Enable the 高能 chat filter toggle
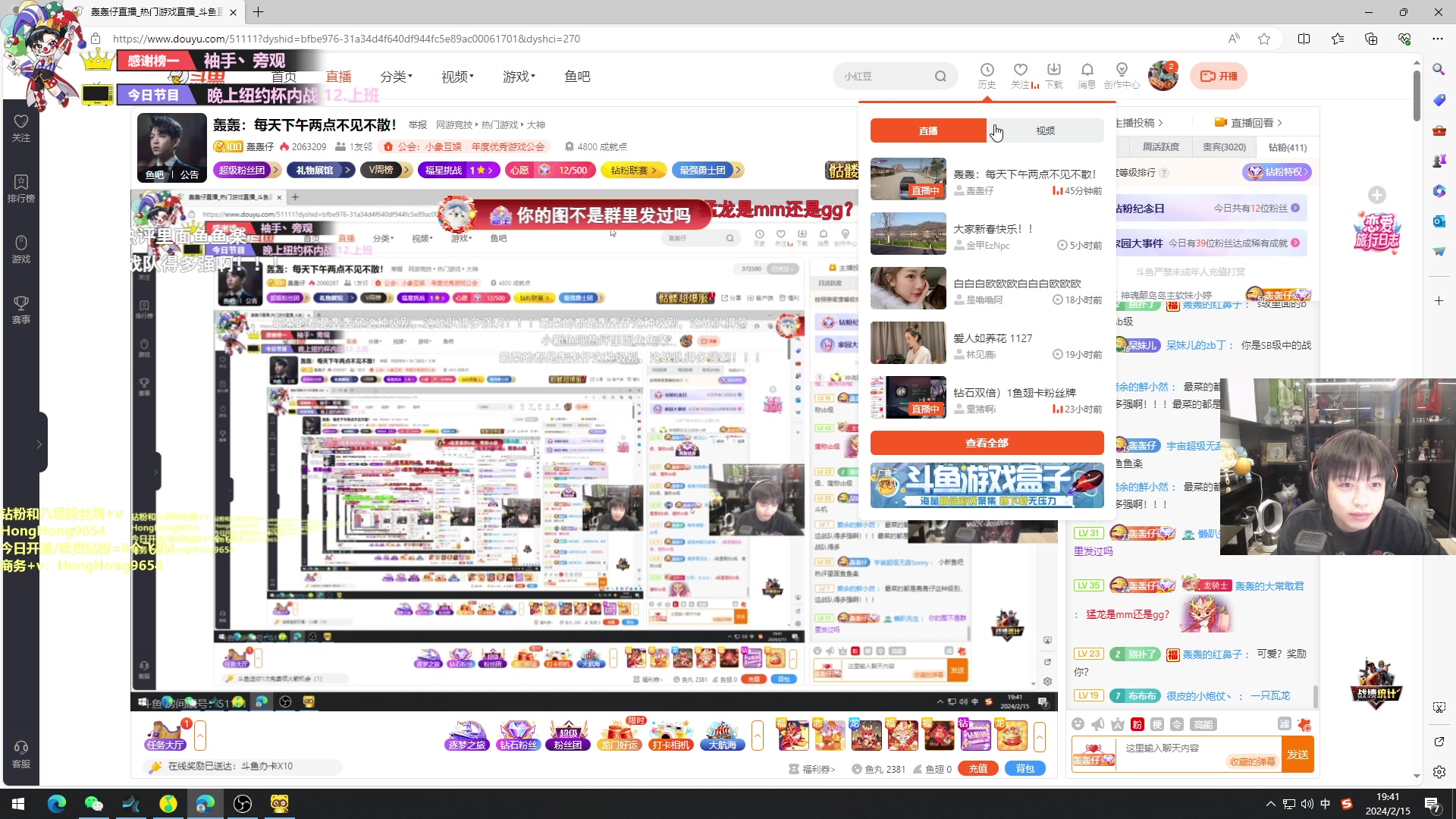Image resolution: width=1456 pixels, height=819 pixels. click(x=1202, y=724)
